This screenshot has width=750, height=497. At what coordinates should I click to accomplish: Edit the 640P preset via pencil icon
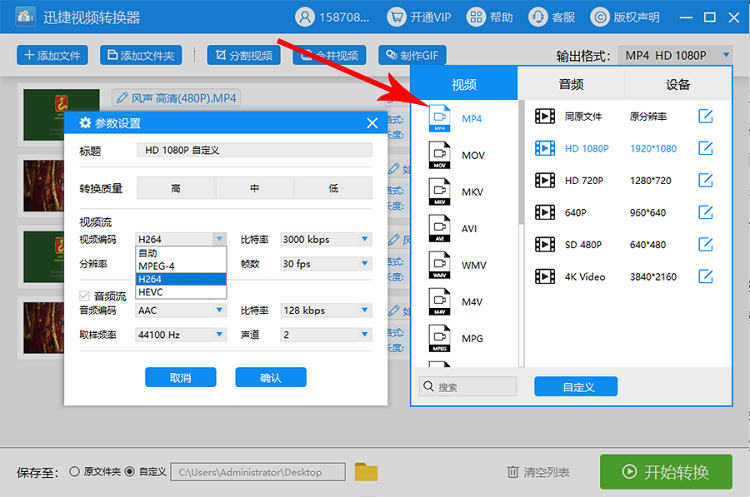click(706, 212)
